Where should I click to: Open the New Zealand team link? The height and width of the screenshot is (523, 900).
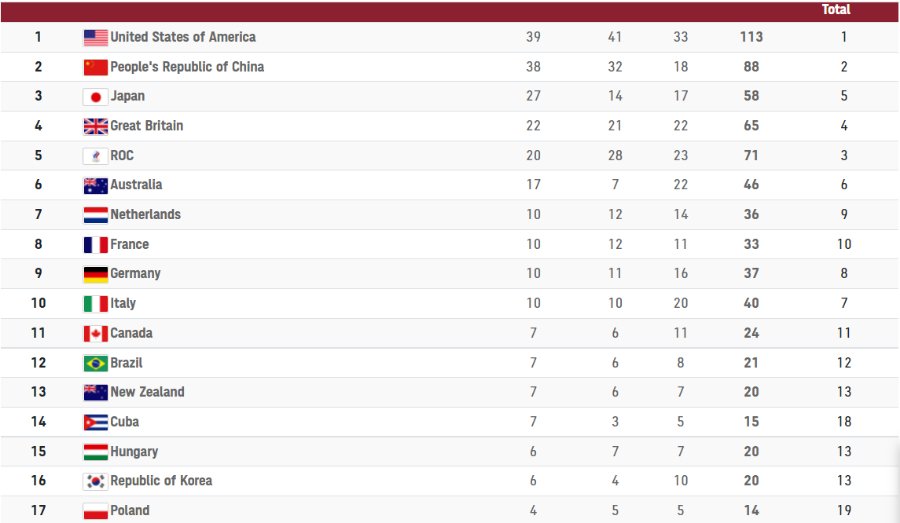[x=147, y=392]
